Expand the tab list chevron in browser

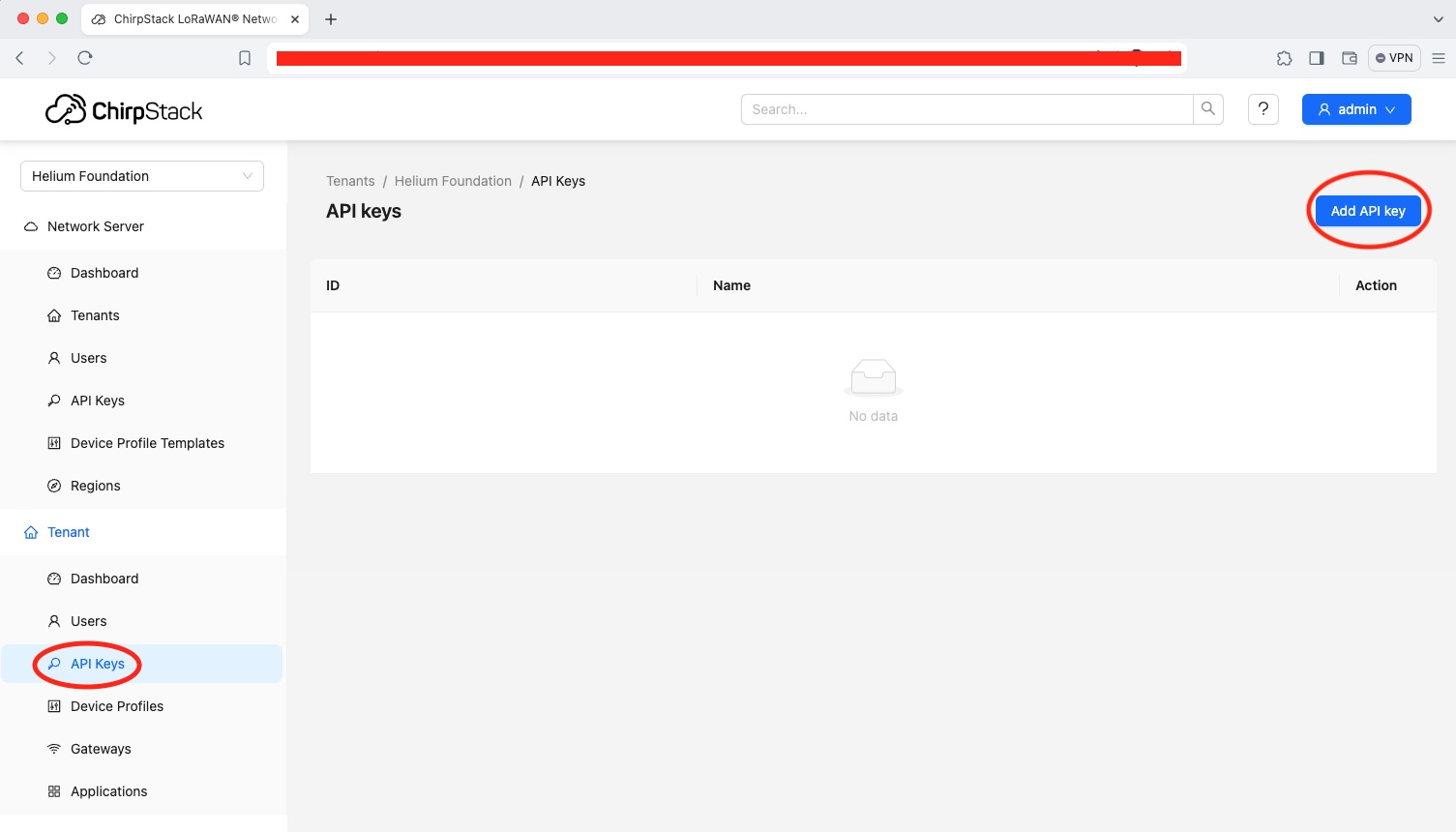(x=1438, y=19)
